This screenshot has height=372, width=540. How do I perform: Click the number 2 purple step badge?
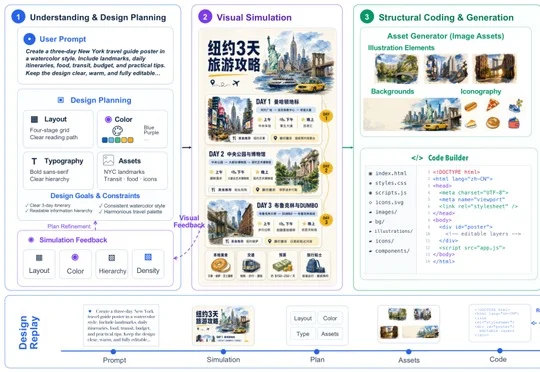click(x=205, y=17)
